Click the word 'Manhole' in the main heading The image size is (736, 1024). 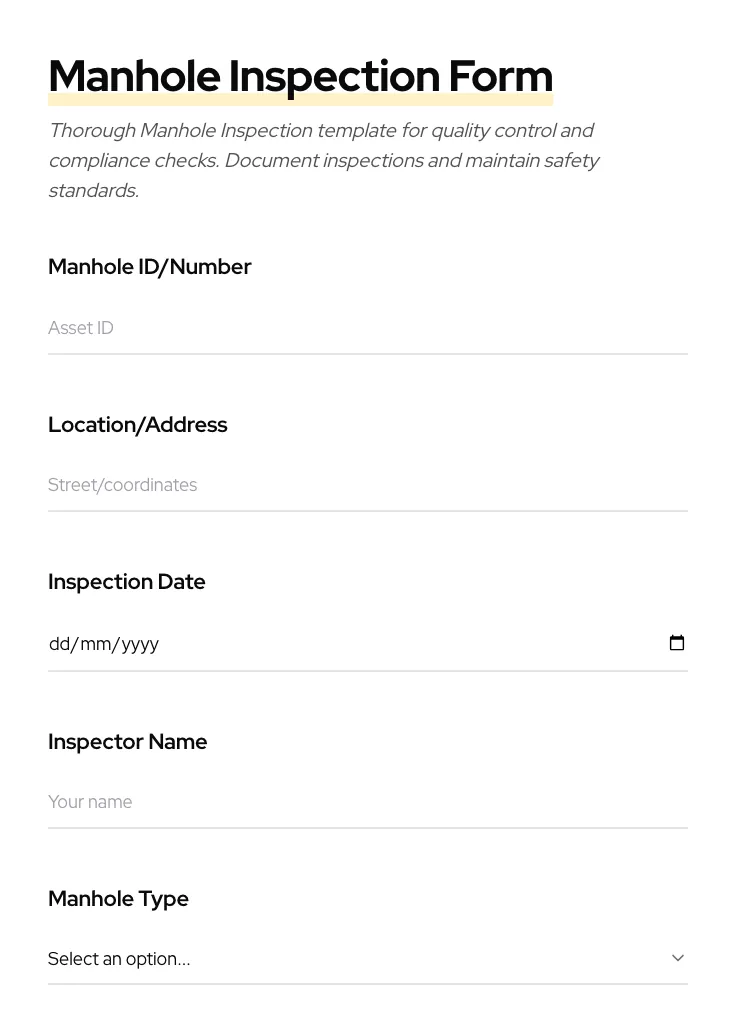[x=134, y=77]
